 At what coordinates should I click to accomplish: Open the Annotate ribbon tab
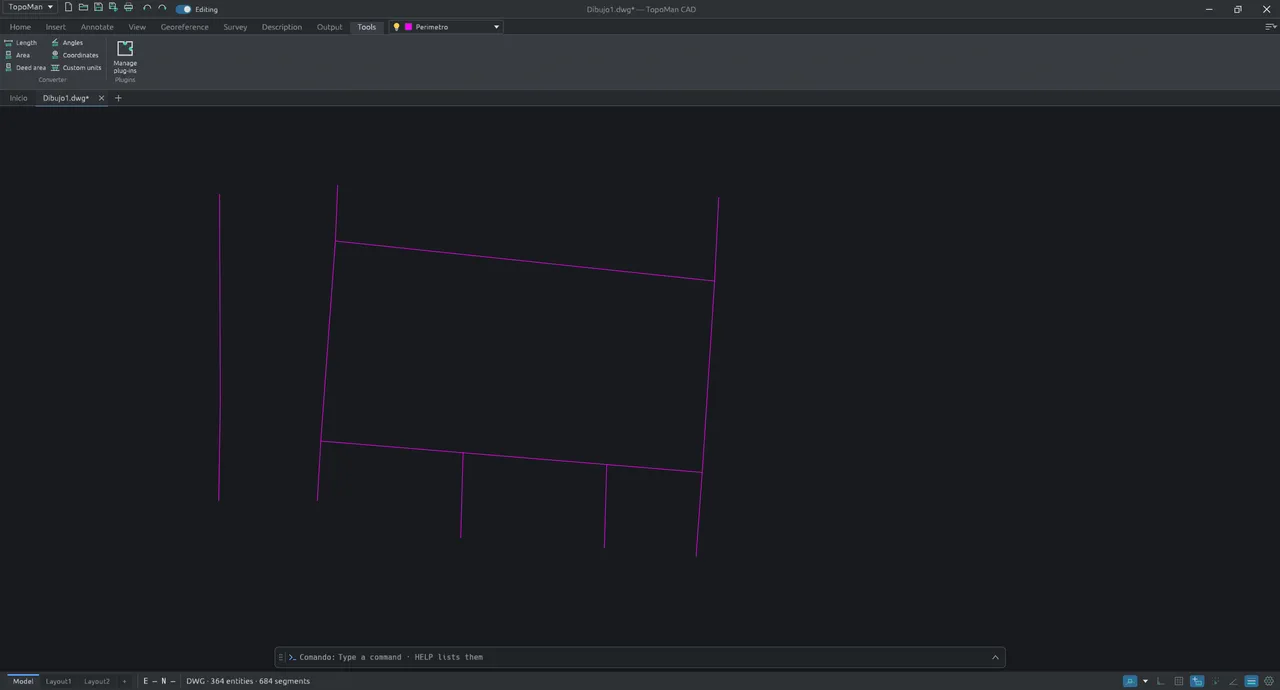point(97,27)
